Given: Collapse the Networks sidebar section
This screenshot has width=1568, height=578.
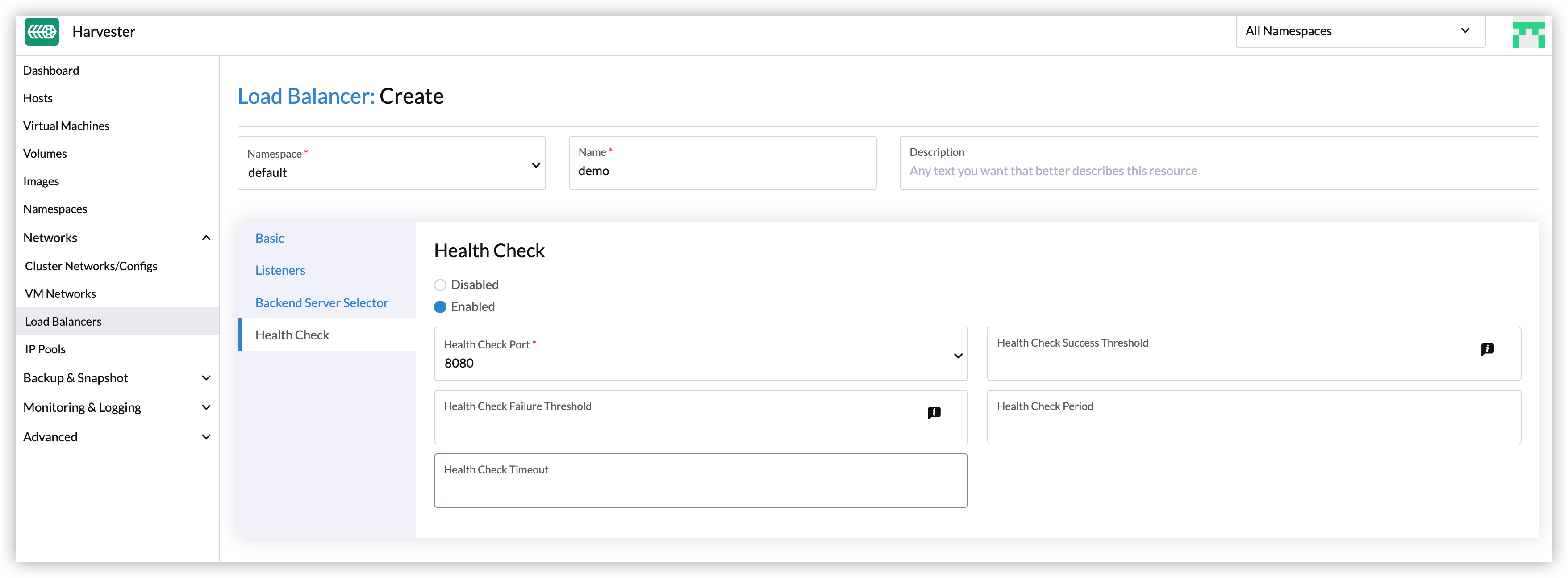Looking at the screenshot, I should click(x=206, y=238).
